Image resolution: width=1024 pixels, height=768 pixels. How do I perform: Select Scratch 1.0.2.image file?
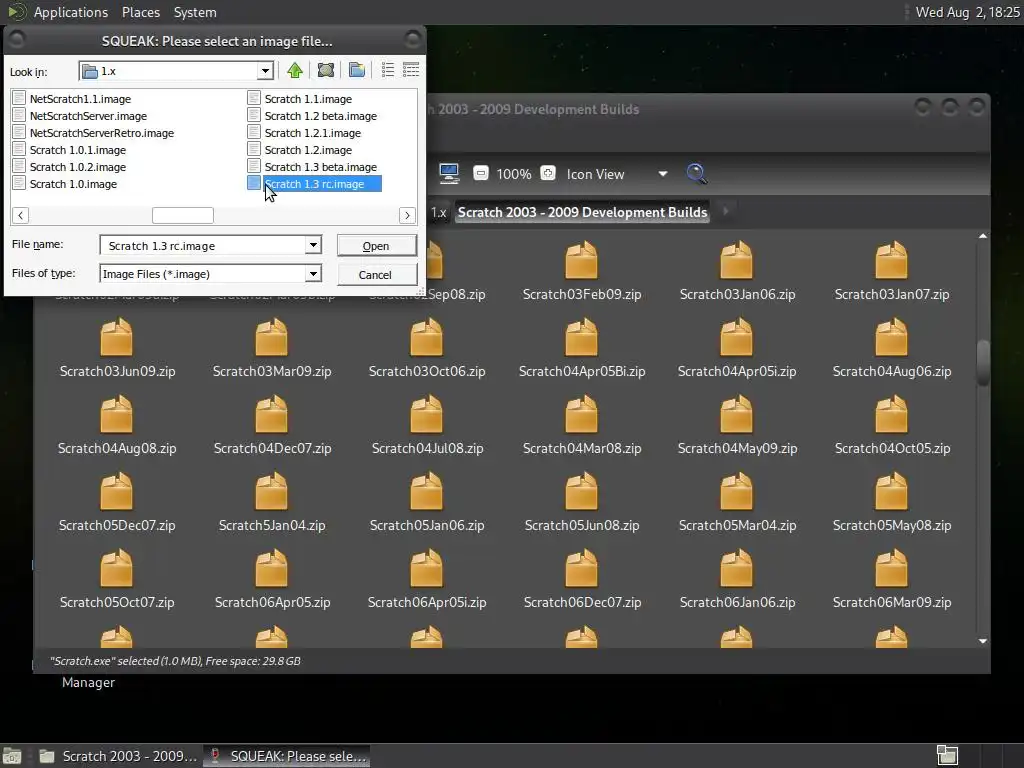(x=78, y=167)
